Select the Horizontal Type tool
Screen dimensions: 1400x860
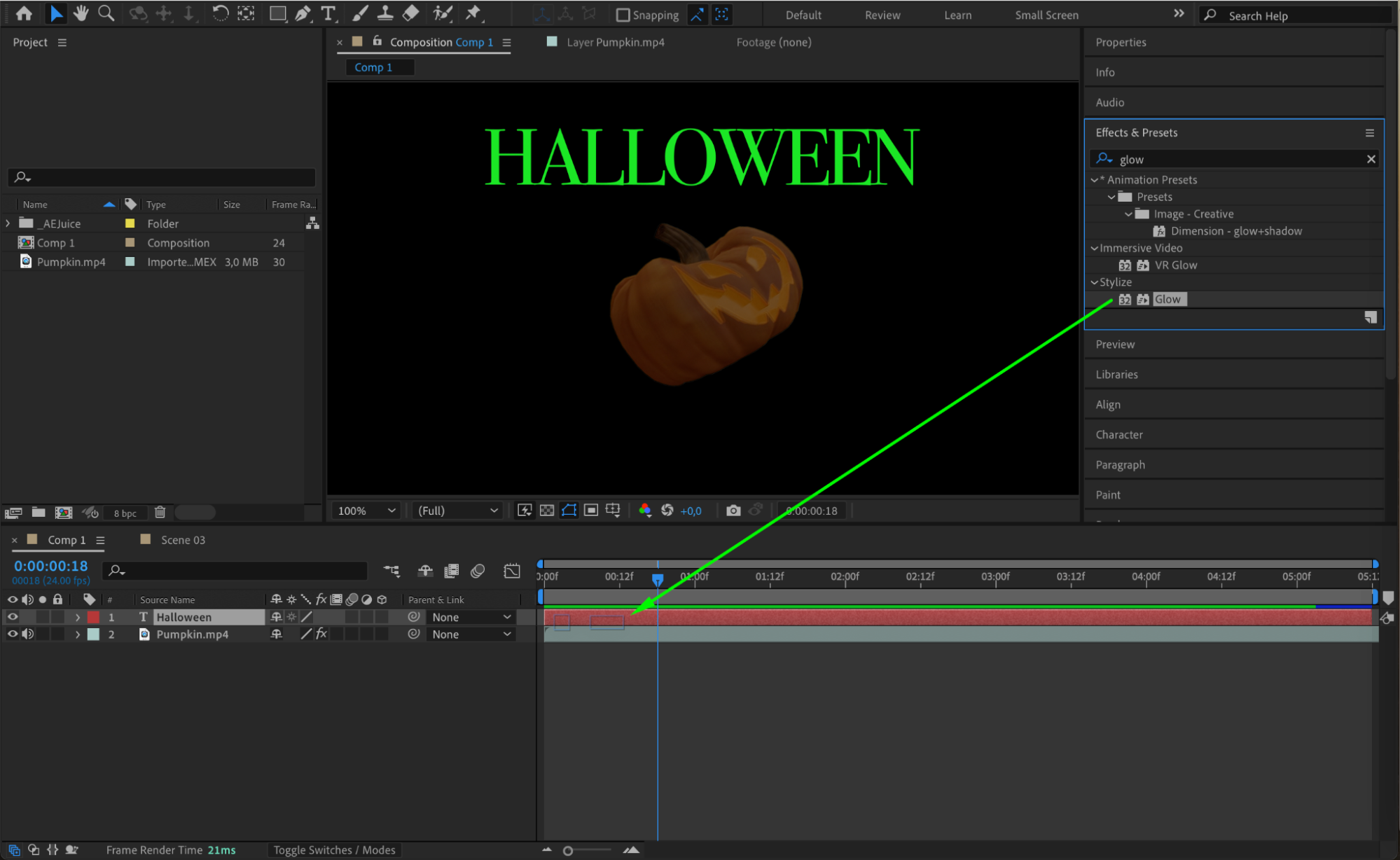coord(328,13)
